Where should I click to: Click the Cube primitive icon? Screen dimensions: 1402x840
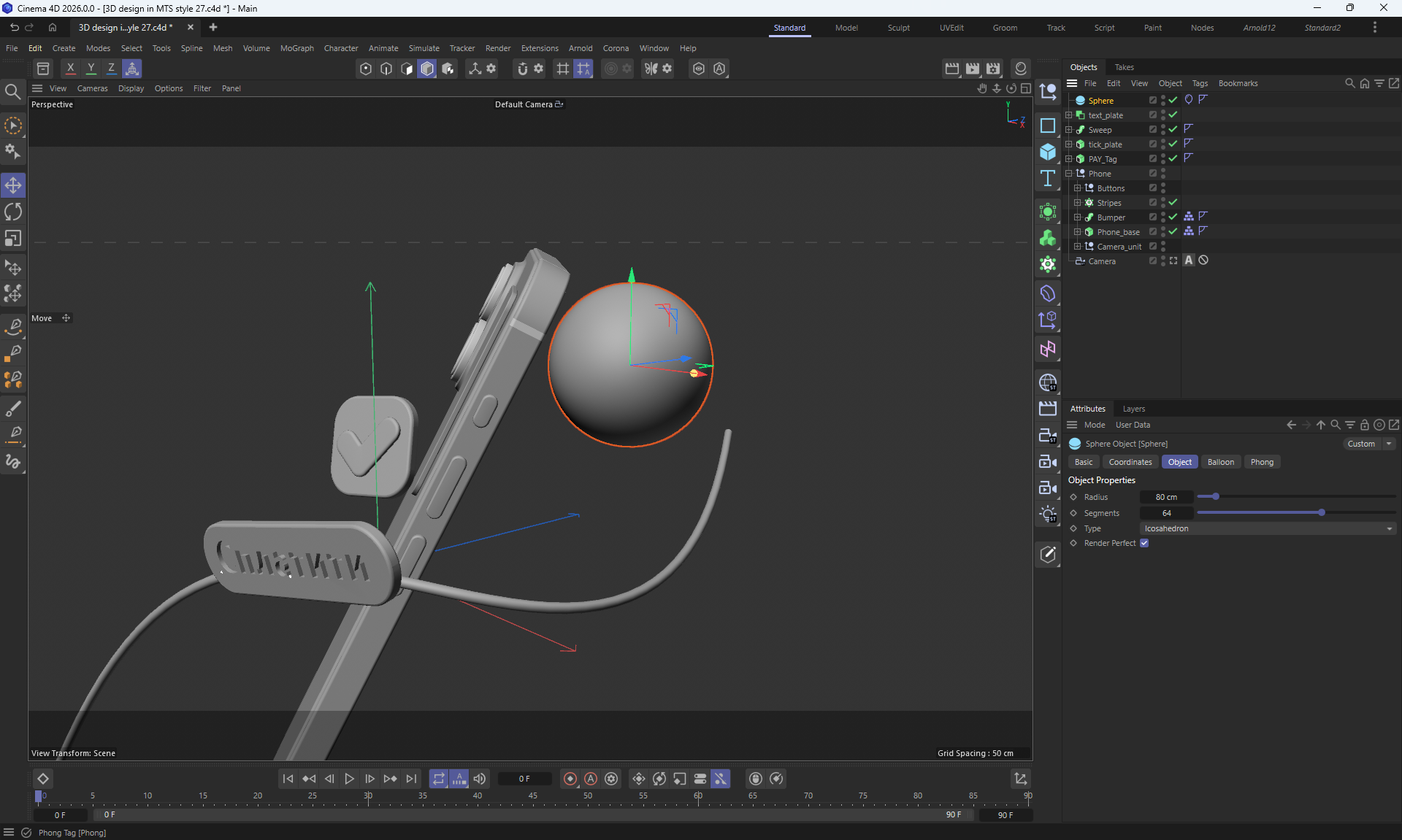pos(1048,152)
